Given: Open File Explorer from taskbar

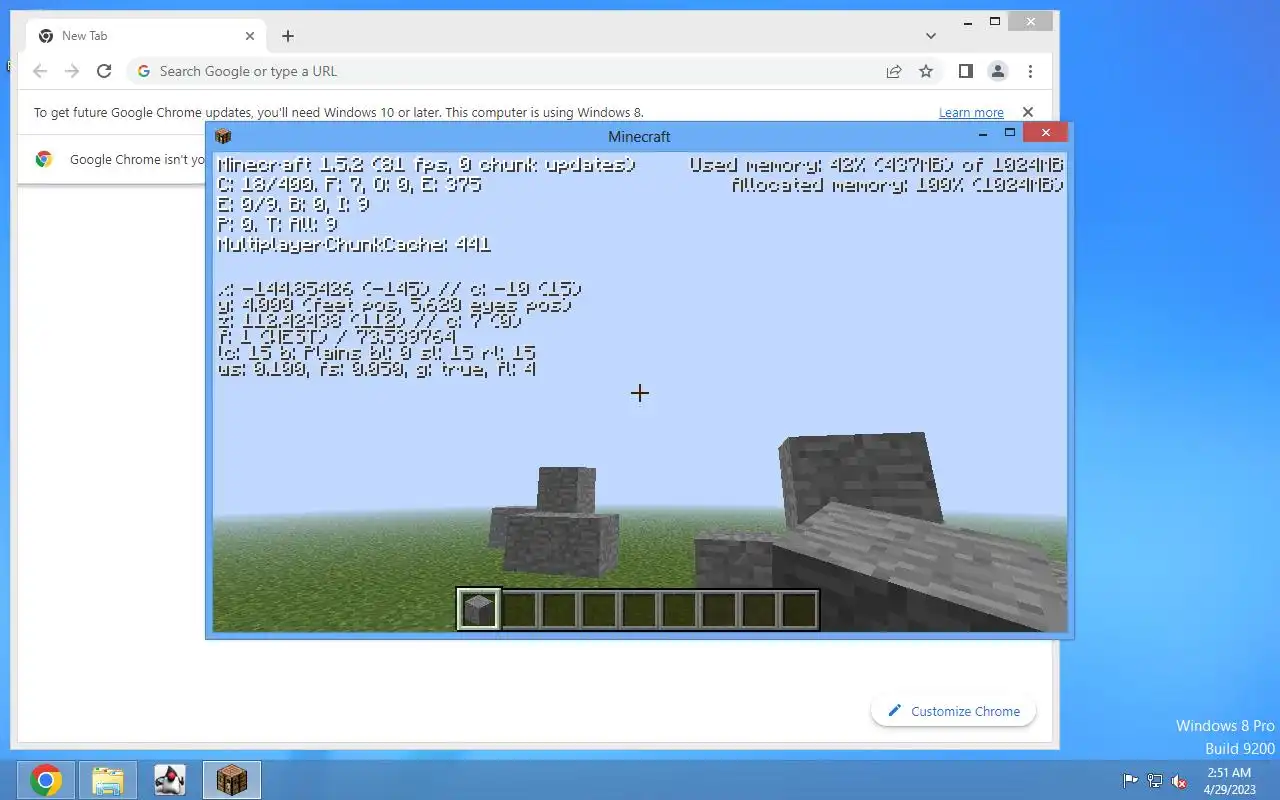Looking at the screenshot, I should (107, 780).
